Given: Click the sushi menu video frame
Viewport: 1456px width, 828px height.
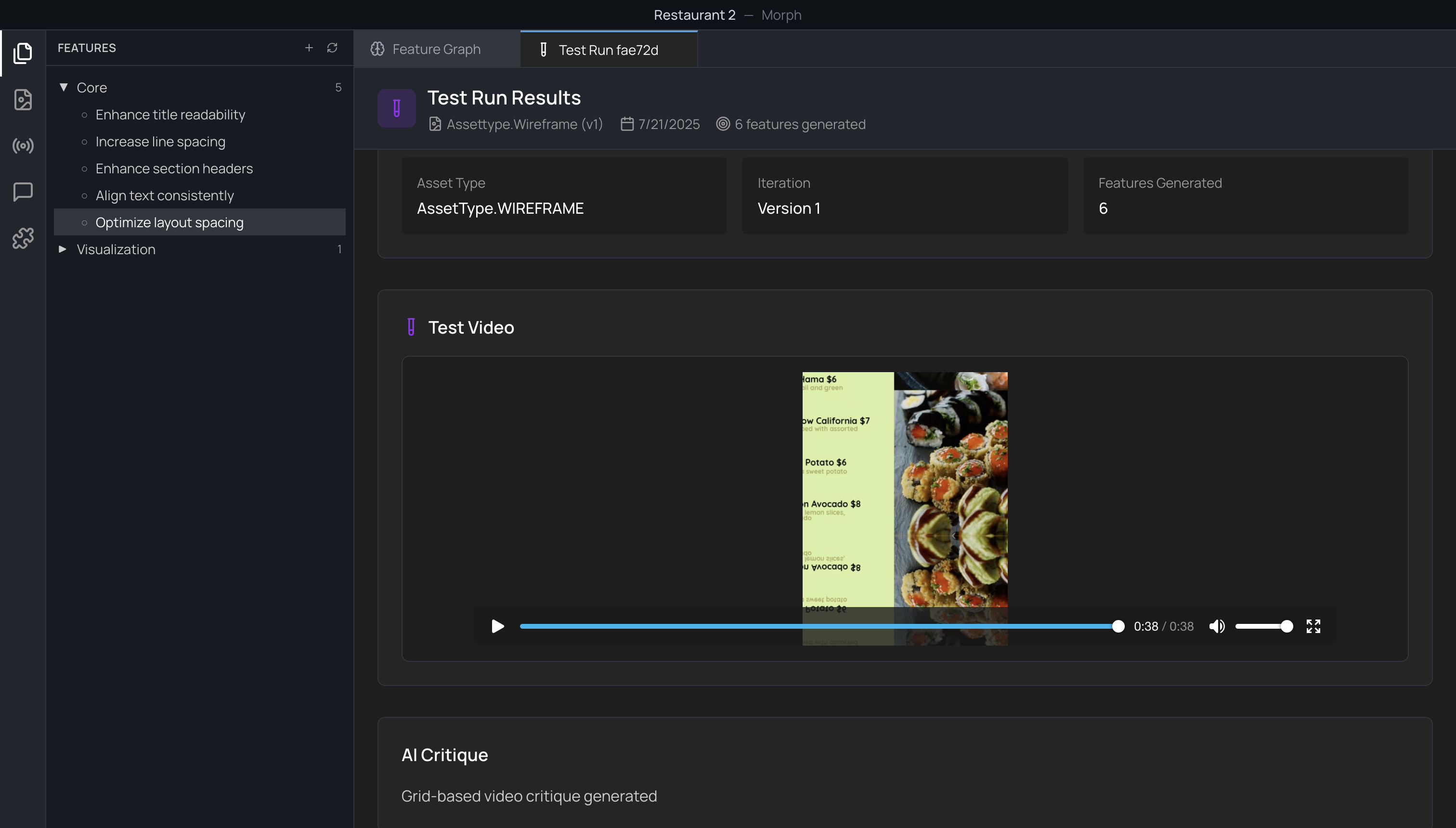Looking at the screenshot, I should point(904,489).
